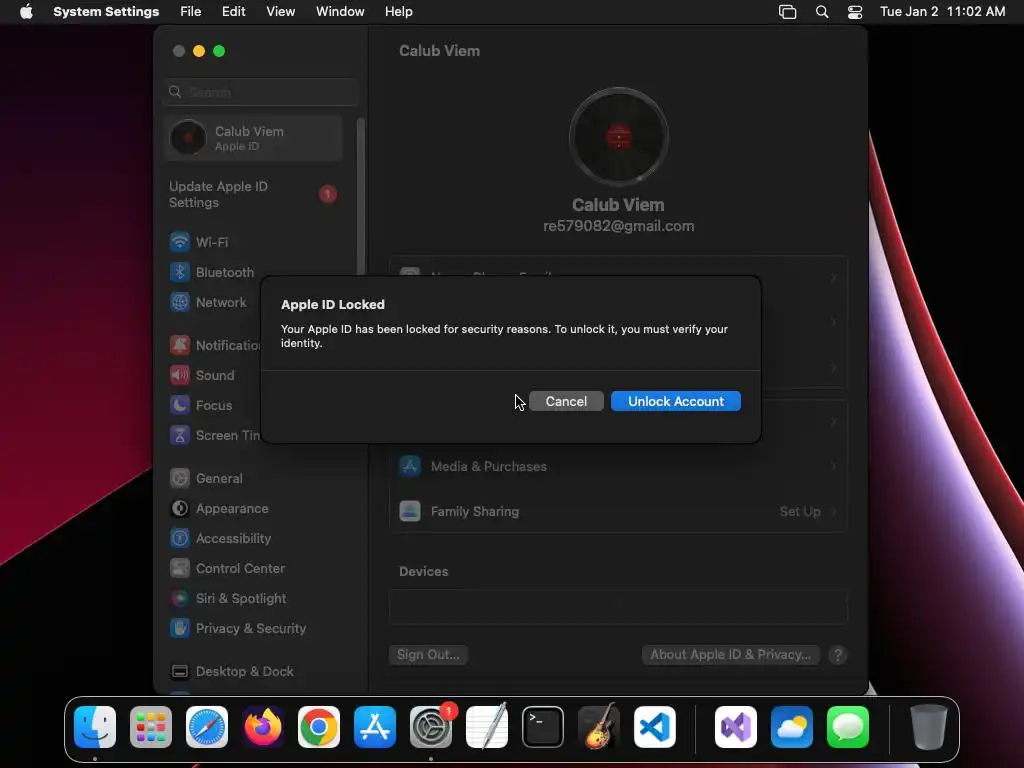This screenshot has width=1024, height=768.
Task: Select the Wi-Fi icon in sidebar
Action: 180,242
